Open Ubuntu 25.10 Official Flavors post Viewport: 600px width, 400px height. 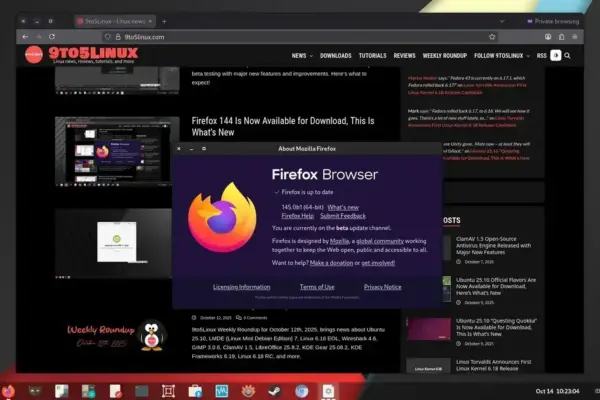tap(496, 286)
